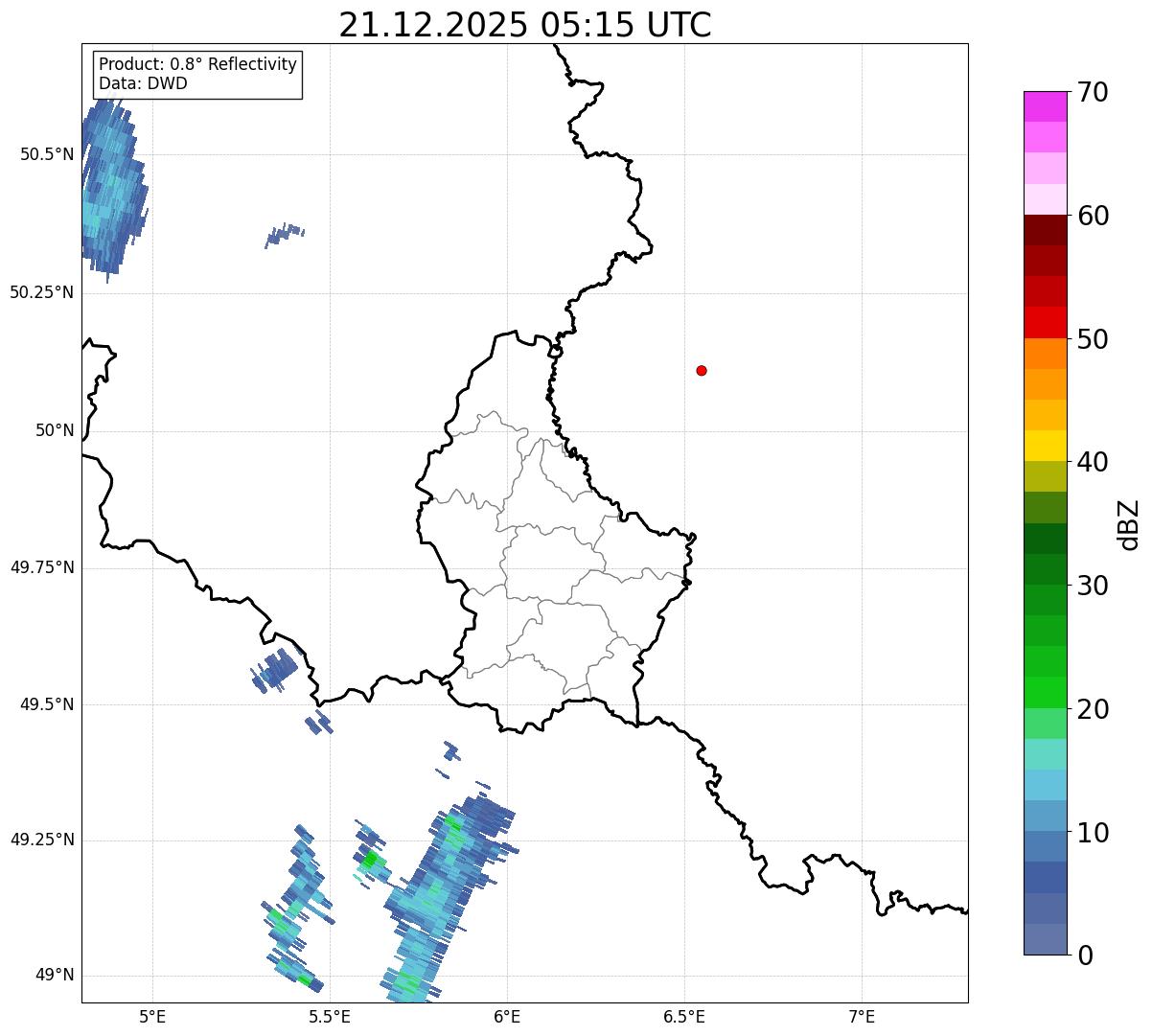1152x1036 pixels.
Task: Click the colorbar tick label 60
Action: (1093, 216)
